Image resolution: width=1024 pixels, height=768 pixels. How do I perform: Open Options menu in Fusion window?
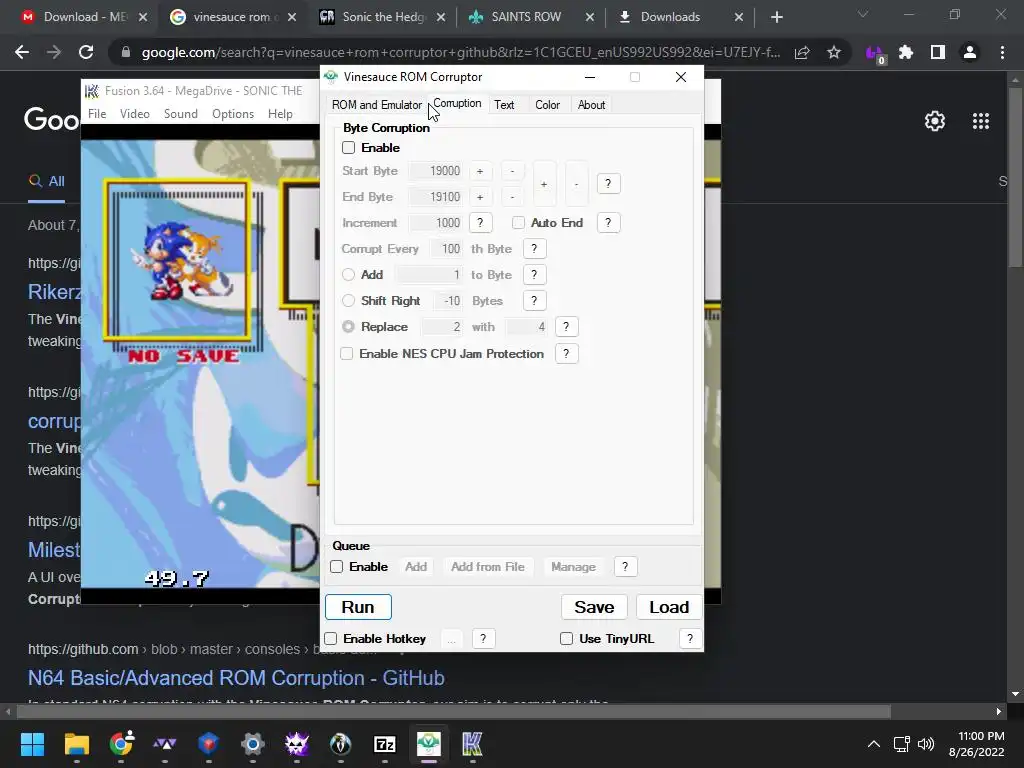(232, 114)
